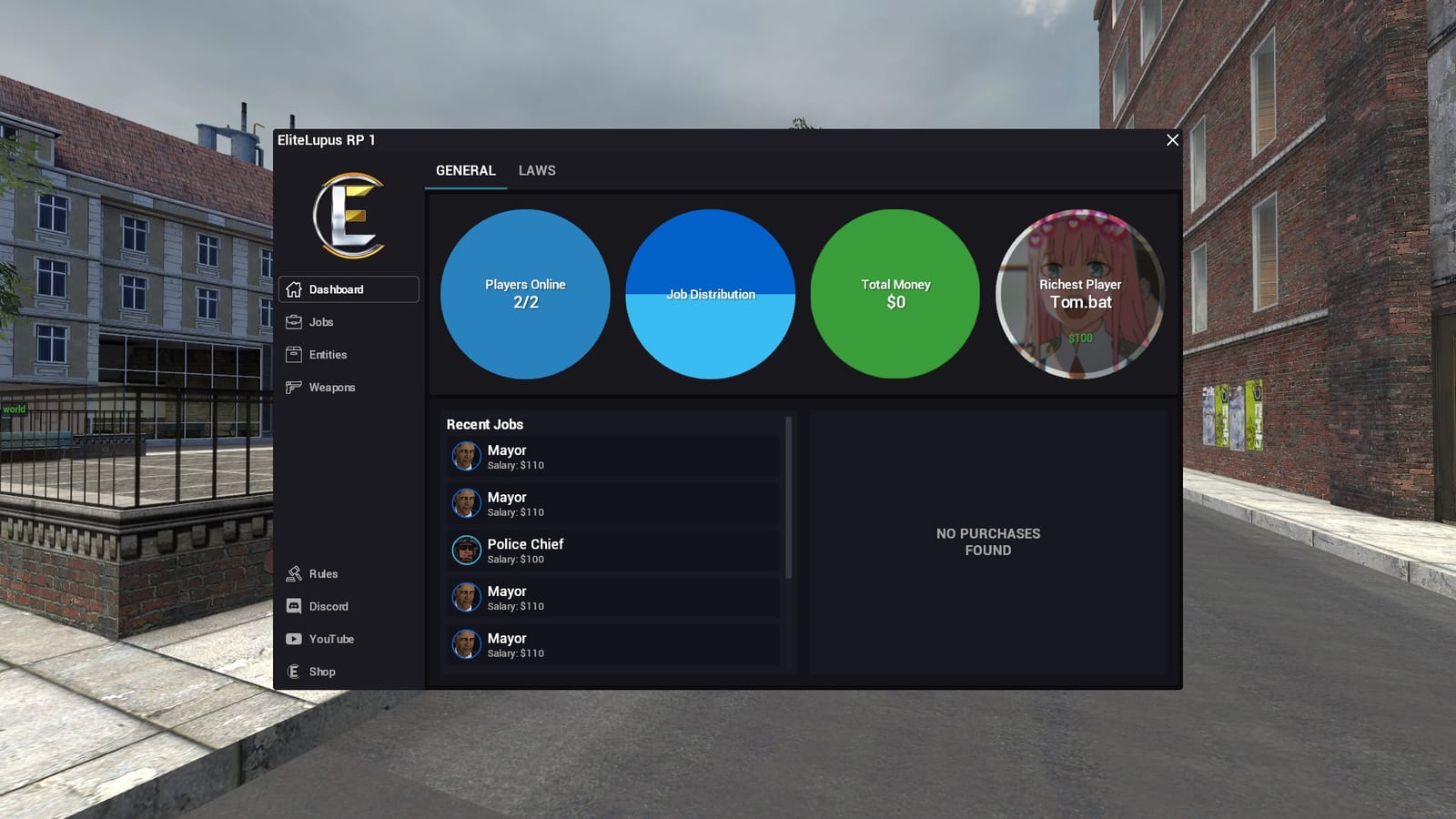Click the EliteLupus RP 1 title
Viewport: 1456px width, 819px height.
(326, 140)
